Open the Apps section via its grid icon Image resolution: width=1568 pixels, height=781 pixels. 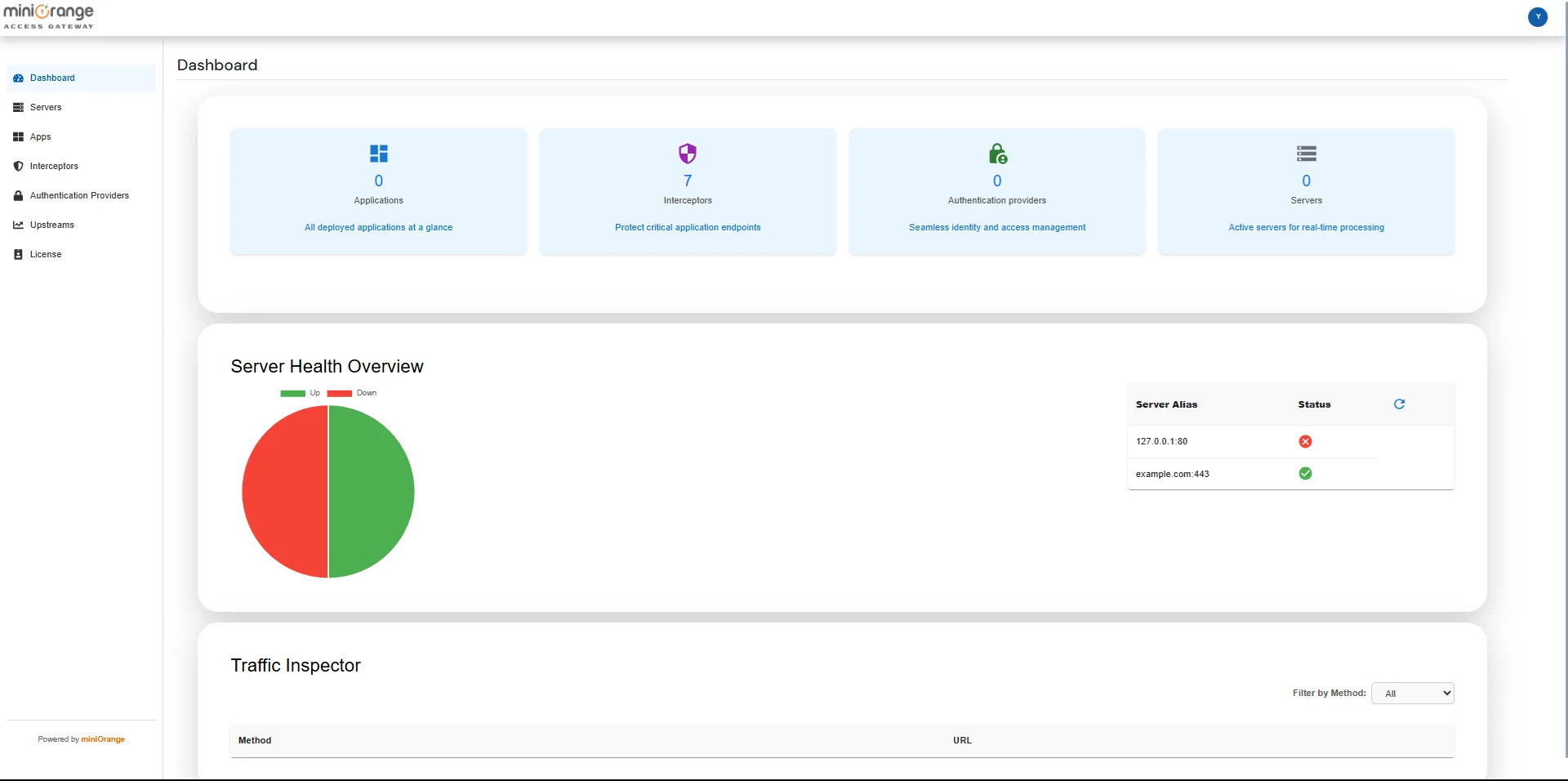click(x=19, y=136)
